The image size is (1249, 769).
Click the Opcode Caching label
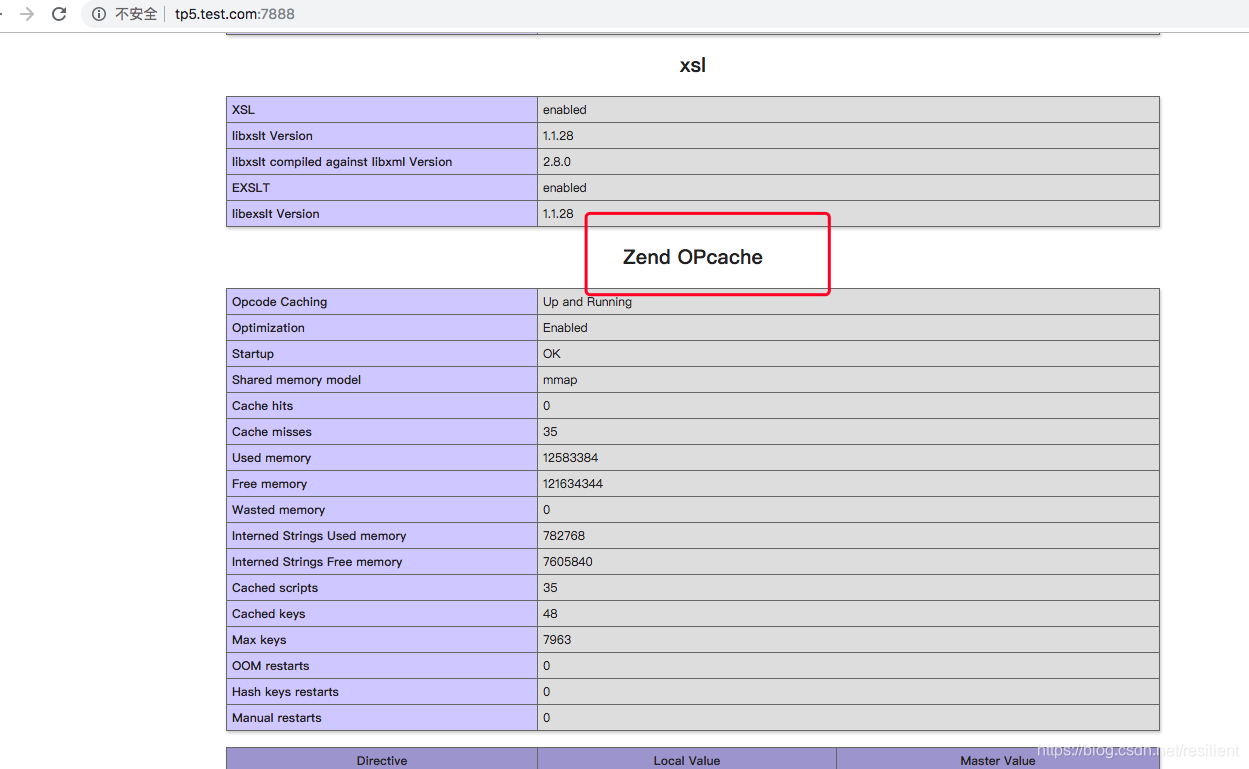tap(280, 302)
